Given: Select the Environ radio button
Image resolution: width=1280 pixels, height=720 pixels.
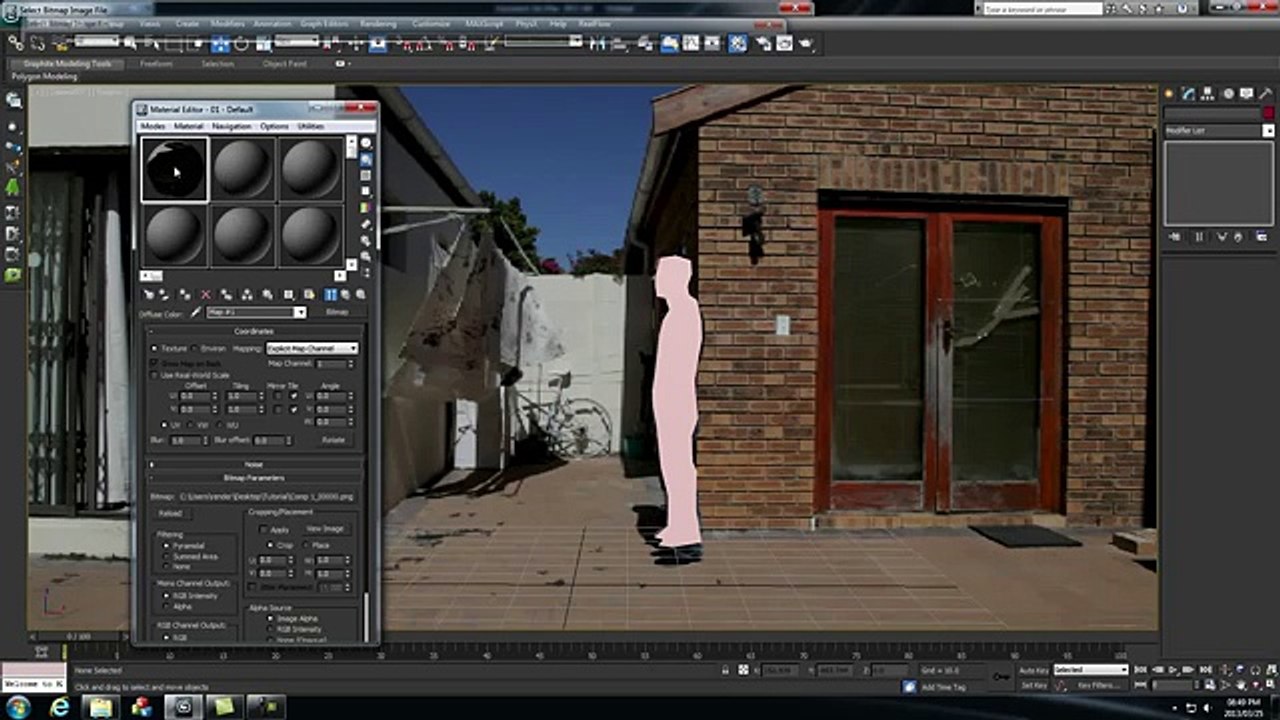Looking at the screenshot, I should 194,348.
